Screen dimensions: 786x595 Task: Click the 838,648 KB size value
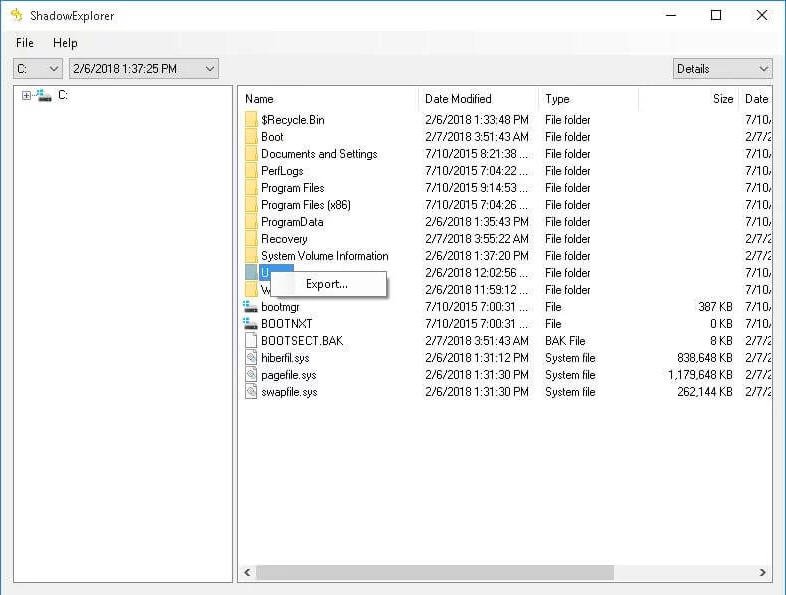click(x=704, y=358)
